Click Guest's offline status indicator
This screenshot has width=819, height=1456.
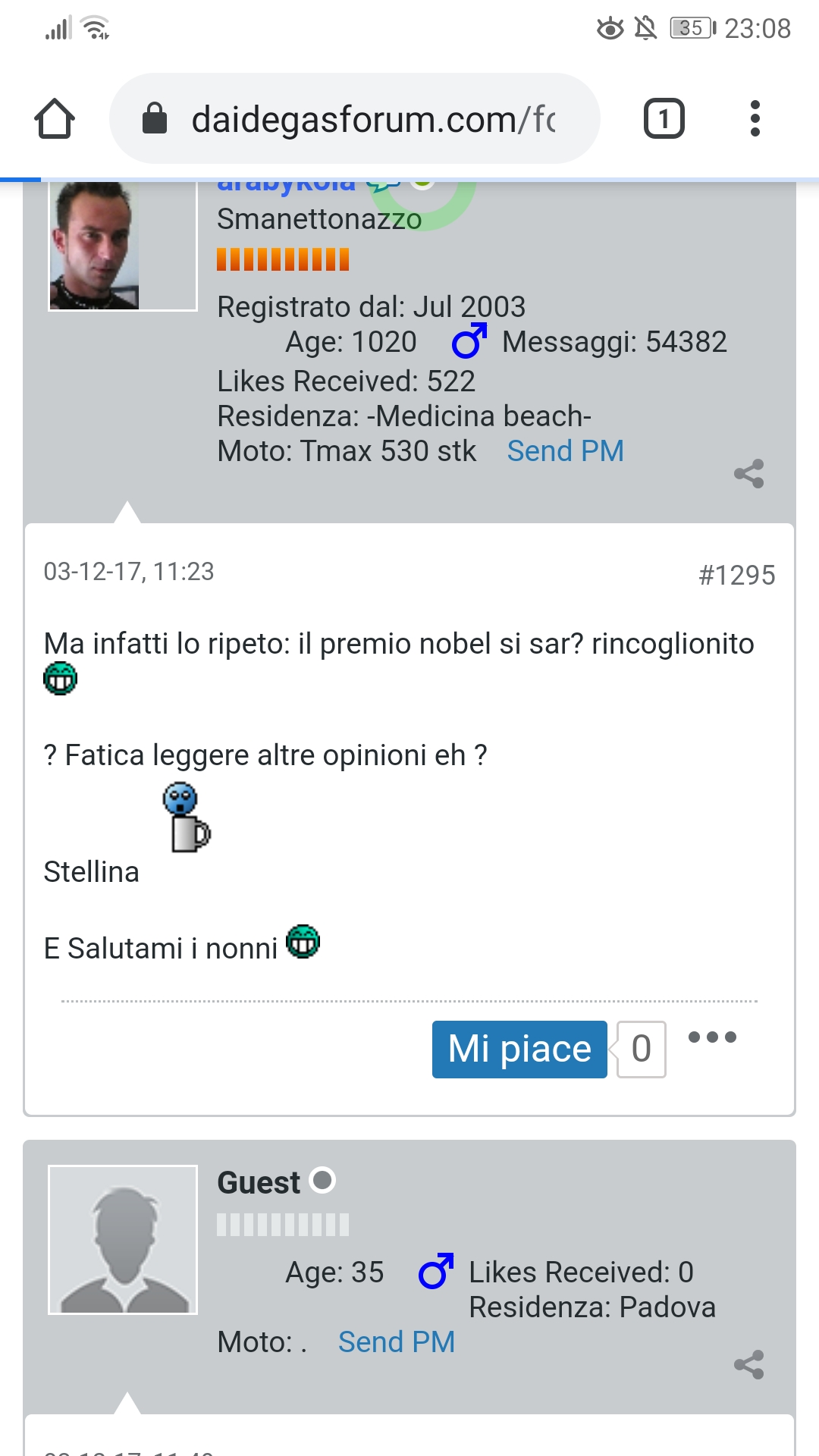click(x=323, y=1181)
